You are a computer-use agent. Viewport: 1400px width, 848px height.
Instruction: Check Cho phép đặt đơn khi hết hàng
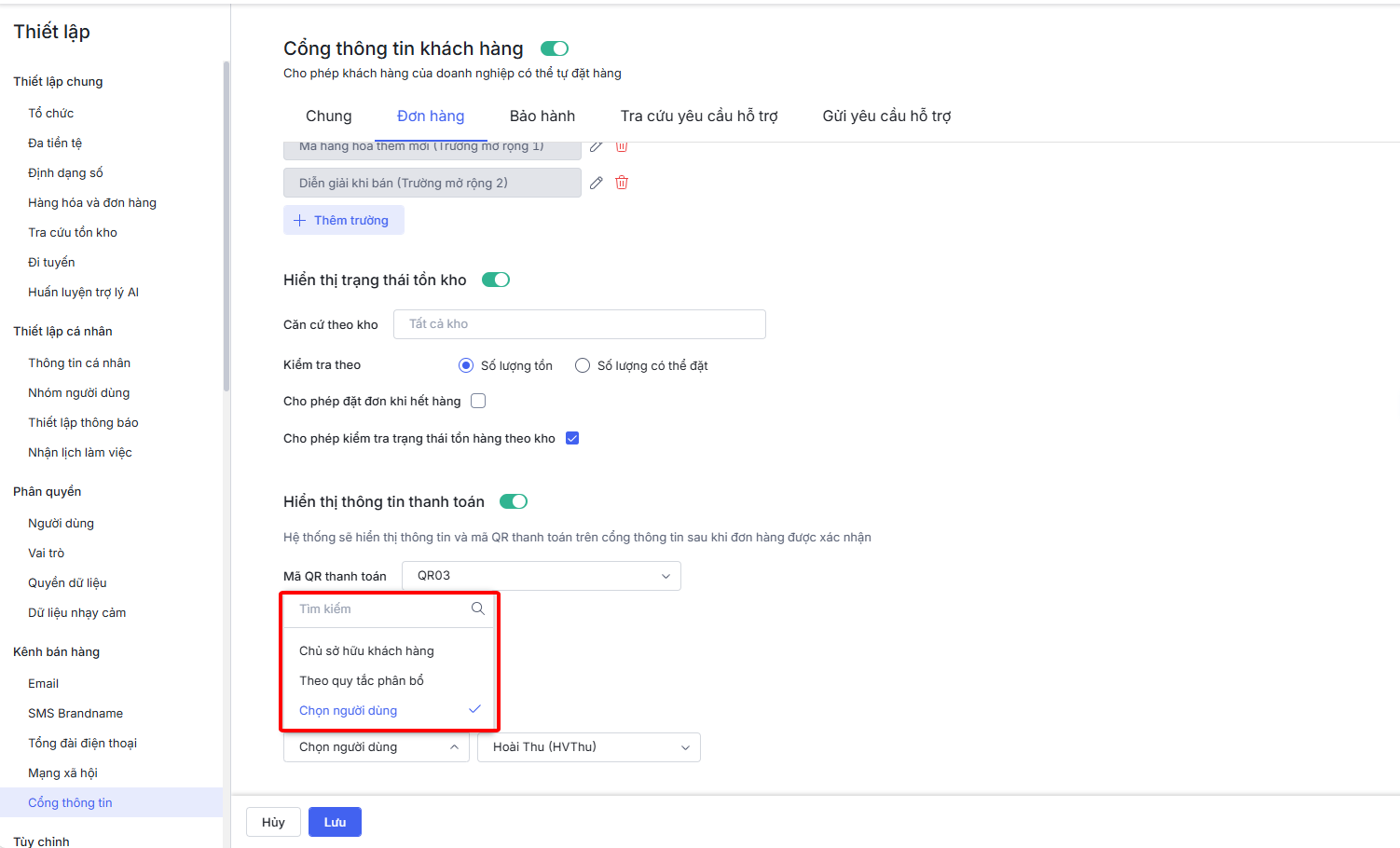(478, 401)
